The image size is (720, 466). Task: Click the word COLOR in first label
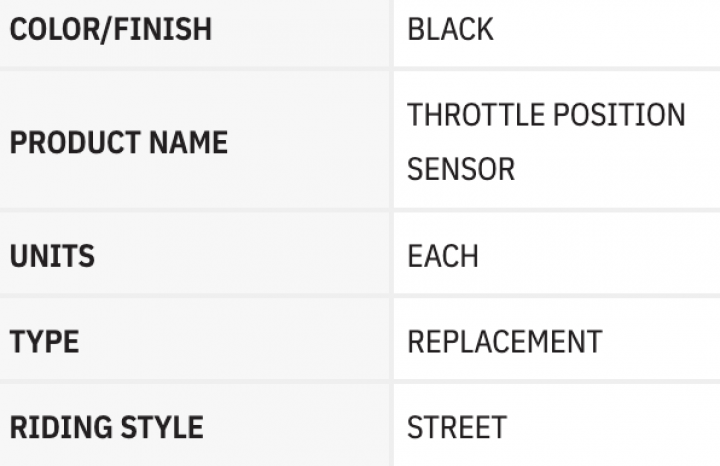tap(55, 30)
